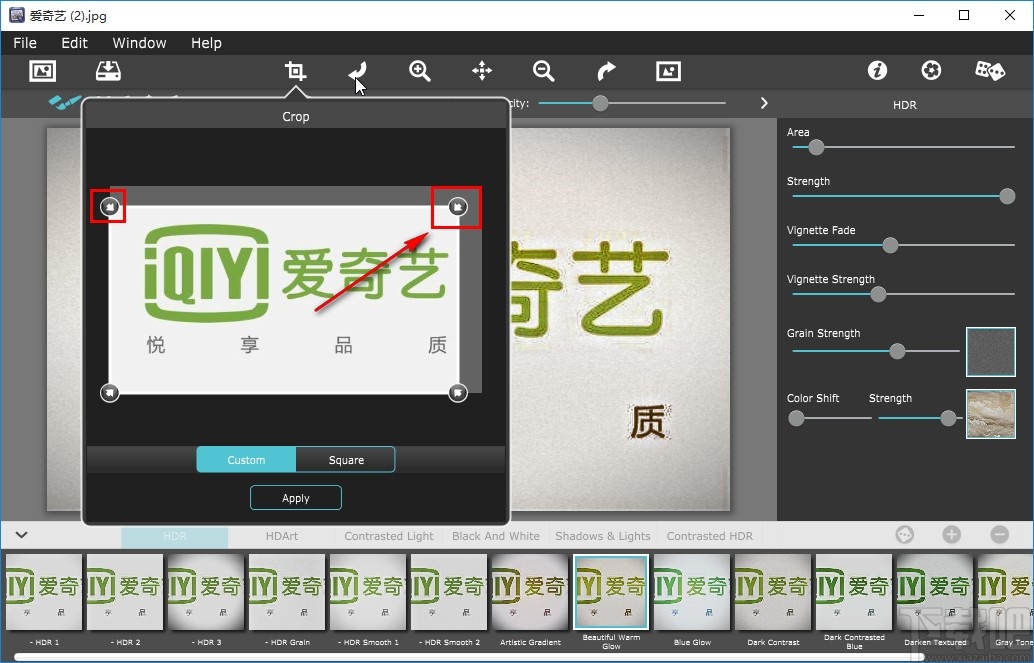Select the Artistic Gradient preset
Screen dimensions: 1034x663
click(x=530, y=592)
